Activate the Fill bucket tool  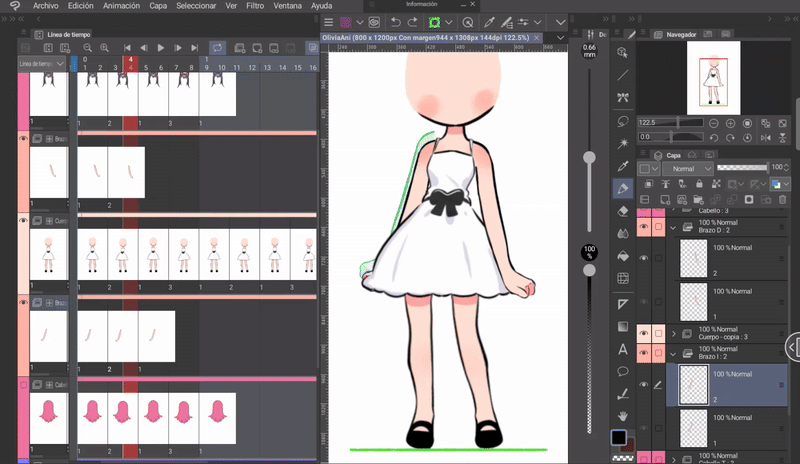point(623,256)
